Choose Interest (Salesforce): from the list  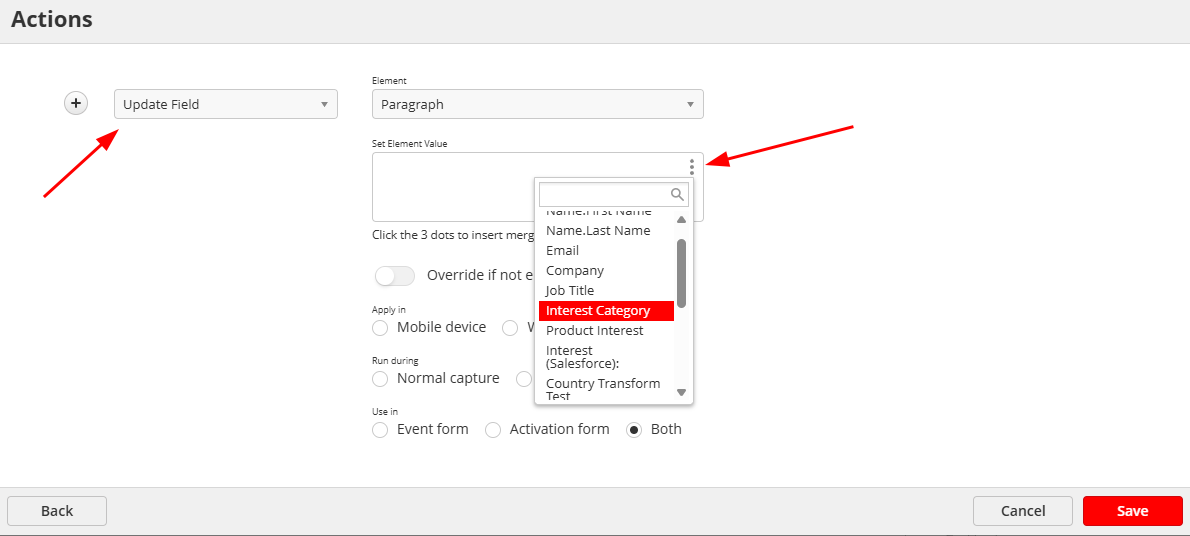606,357
